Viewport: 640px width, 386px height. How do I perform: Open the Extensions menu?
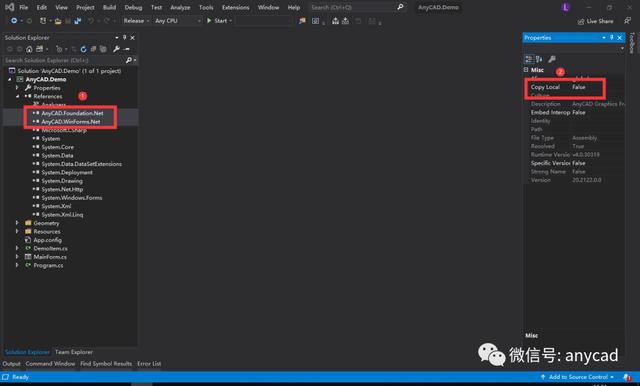pyautogui.click(x=236, y=7)
